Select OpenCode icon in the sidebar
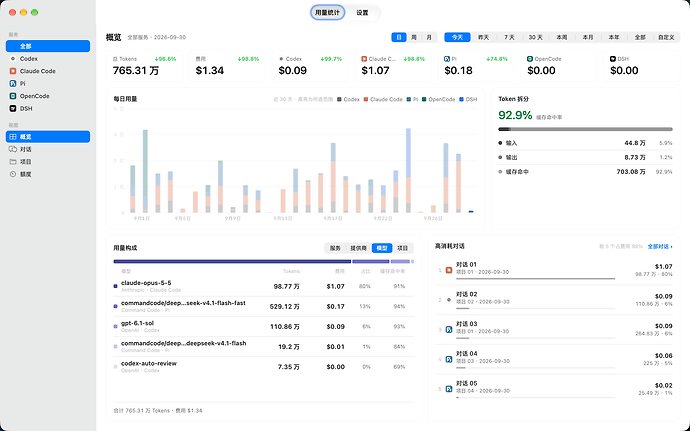690x431 pixels. click(13, 96)
